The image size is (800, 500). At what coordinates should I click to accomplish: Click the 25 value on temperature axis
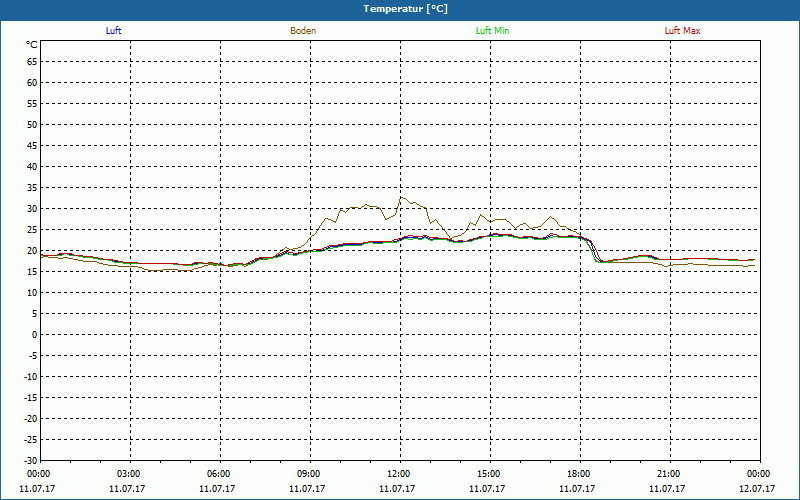pyautogui.click(x=32, y=230)
